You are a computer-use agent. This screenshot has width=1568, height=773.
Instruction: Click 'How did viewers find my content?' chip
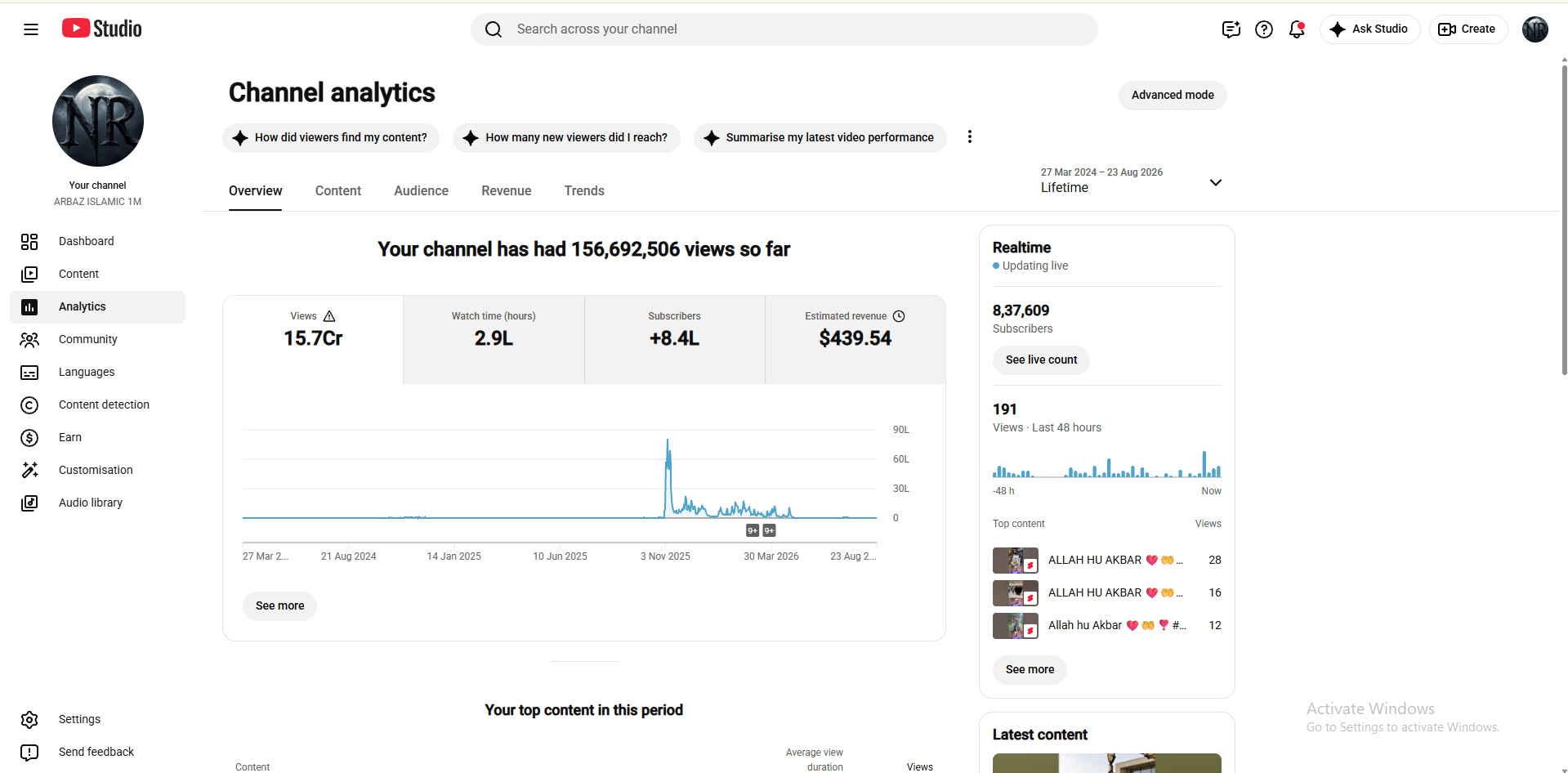tap(331, 138)
